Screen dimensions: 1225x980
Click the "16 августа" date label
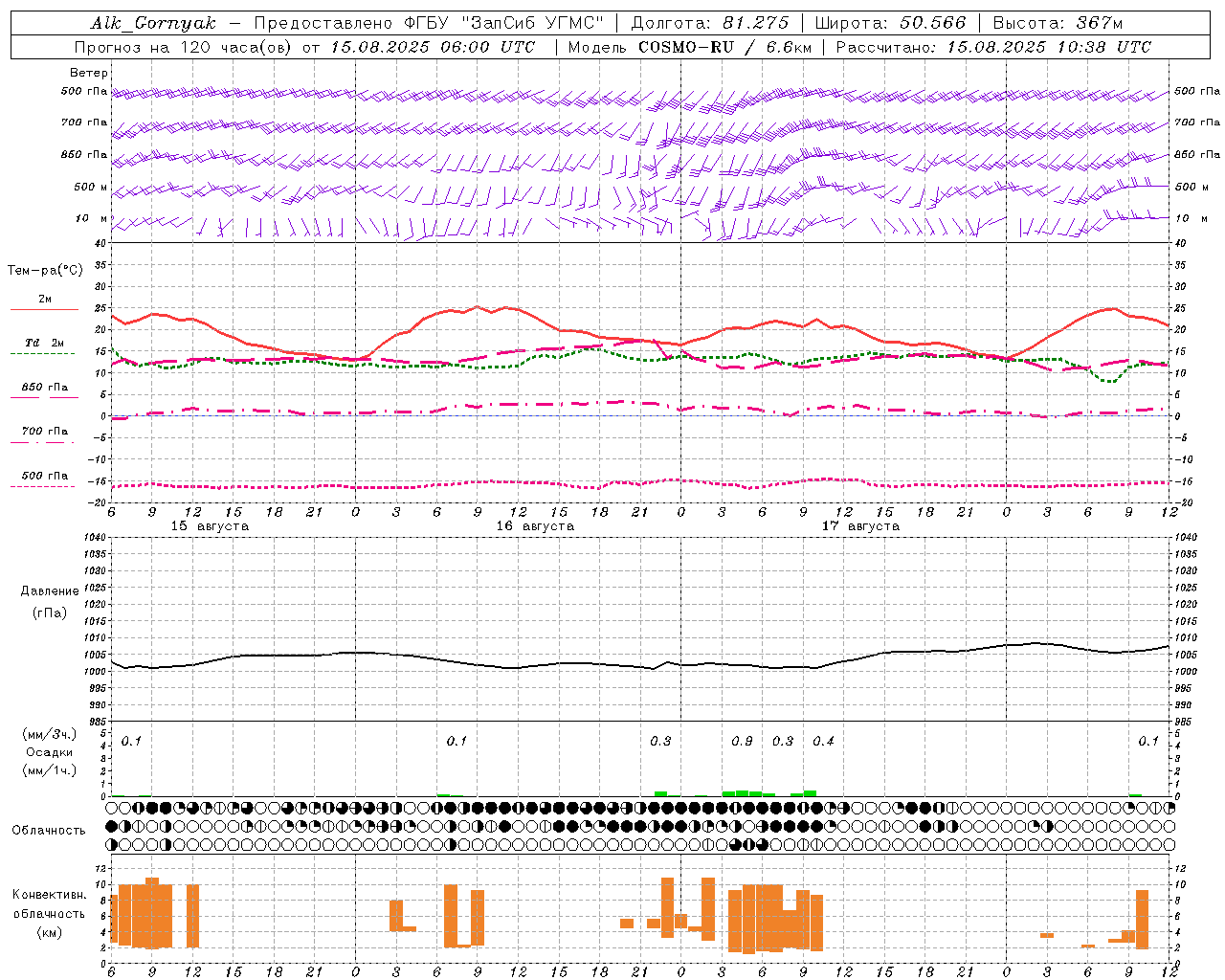tap(535, 526)
